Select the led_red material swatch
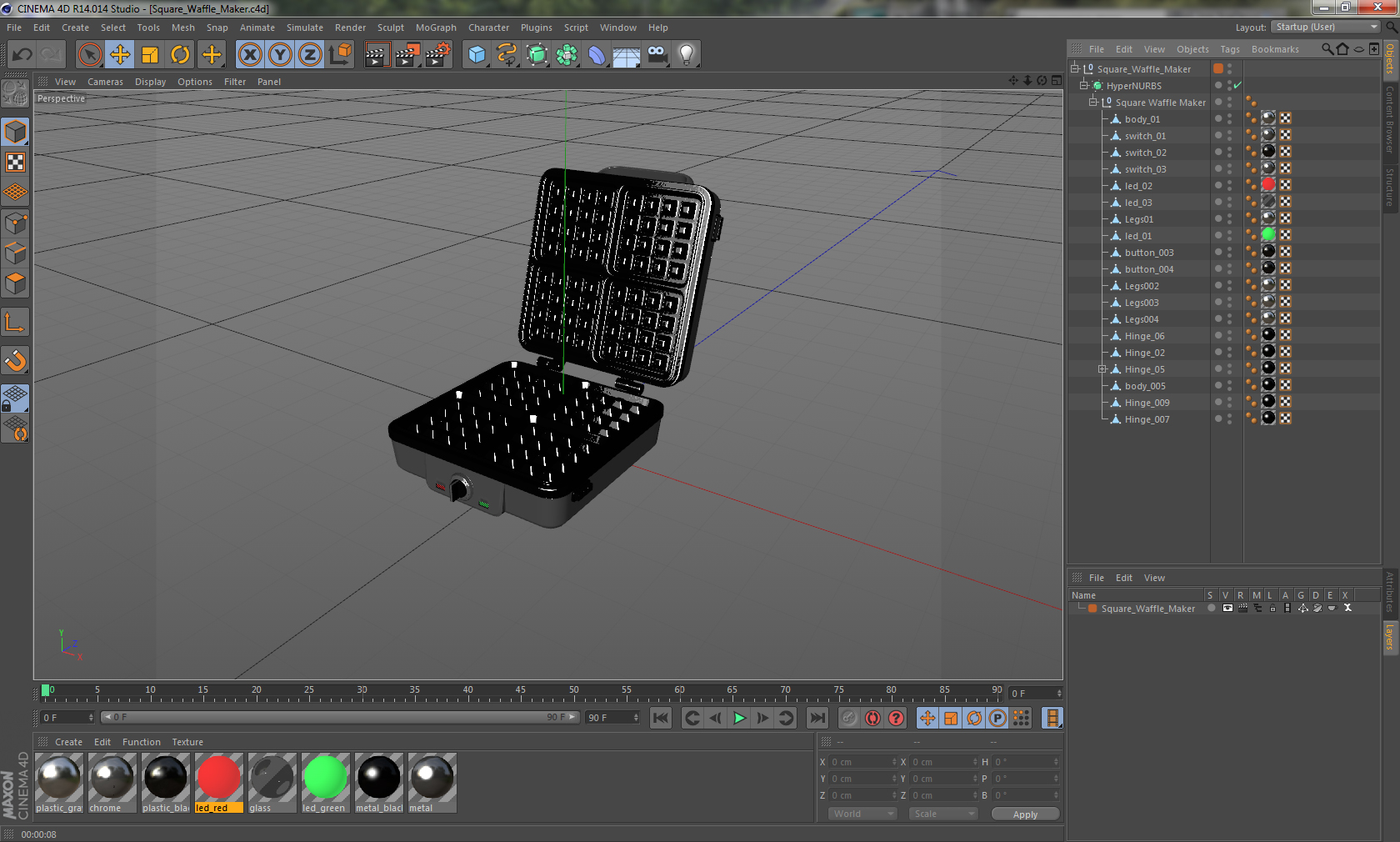 218,782
